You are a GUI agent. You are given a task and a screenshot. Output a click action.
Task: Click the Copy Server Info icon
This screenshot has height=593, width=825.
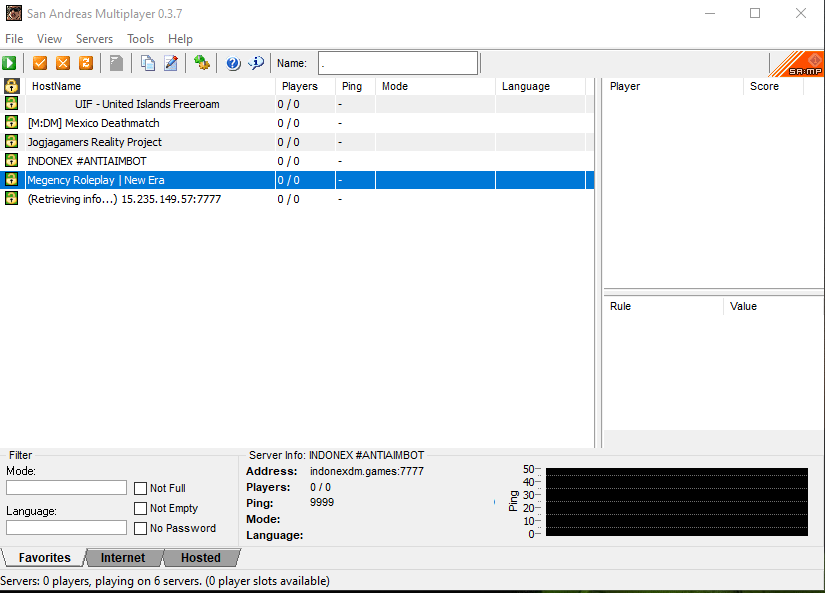148,63
